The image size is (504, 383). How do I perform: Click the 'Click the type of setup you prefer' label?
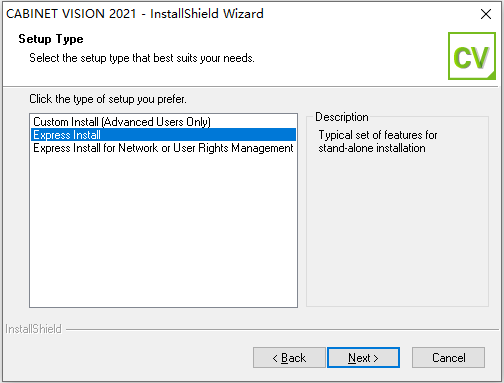(x=108, y=99)
